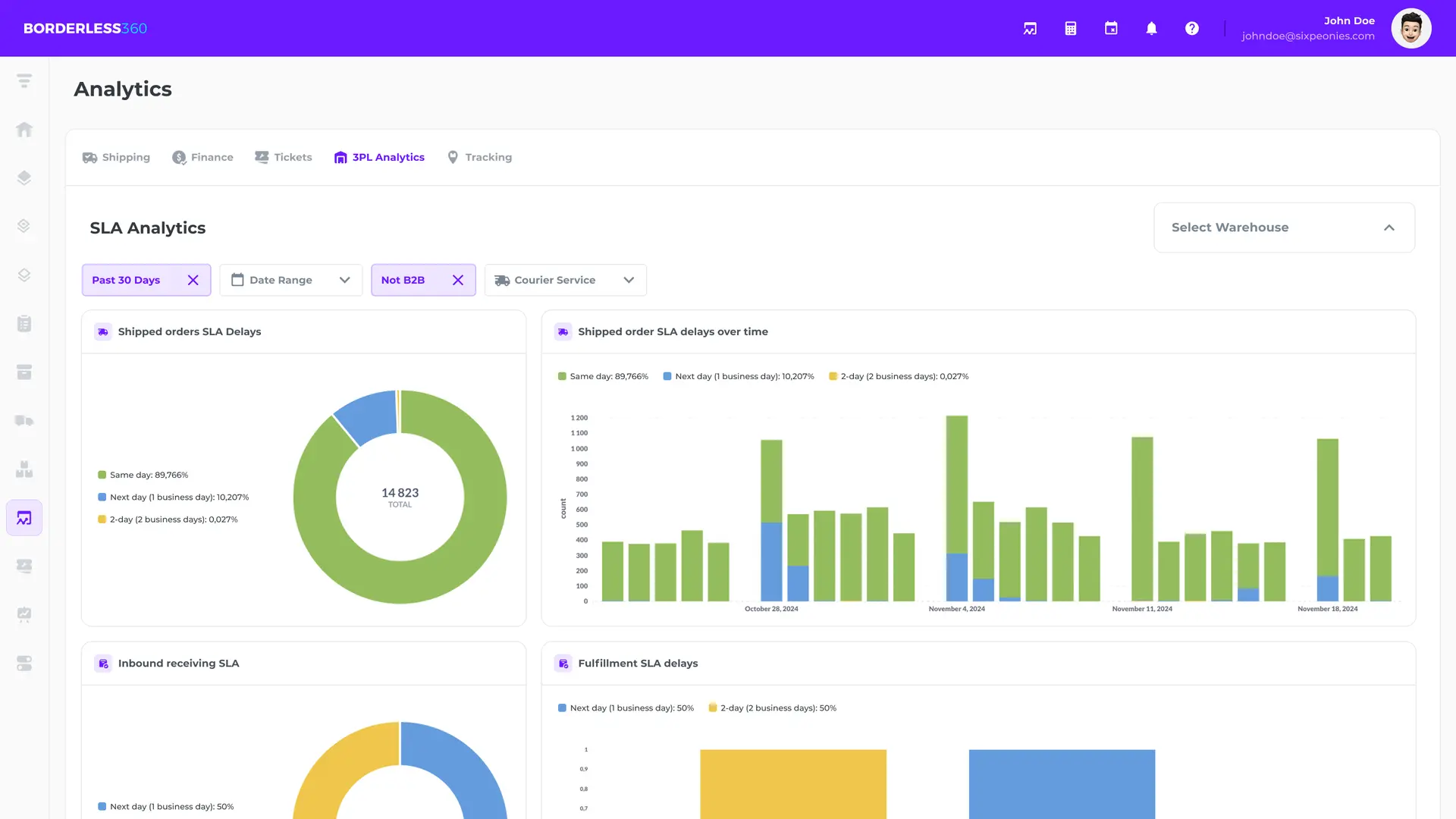Switch to the Finance tab
The width and height of the screenshot is (1456, 819).
(x=203, y=157)
